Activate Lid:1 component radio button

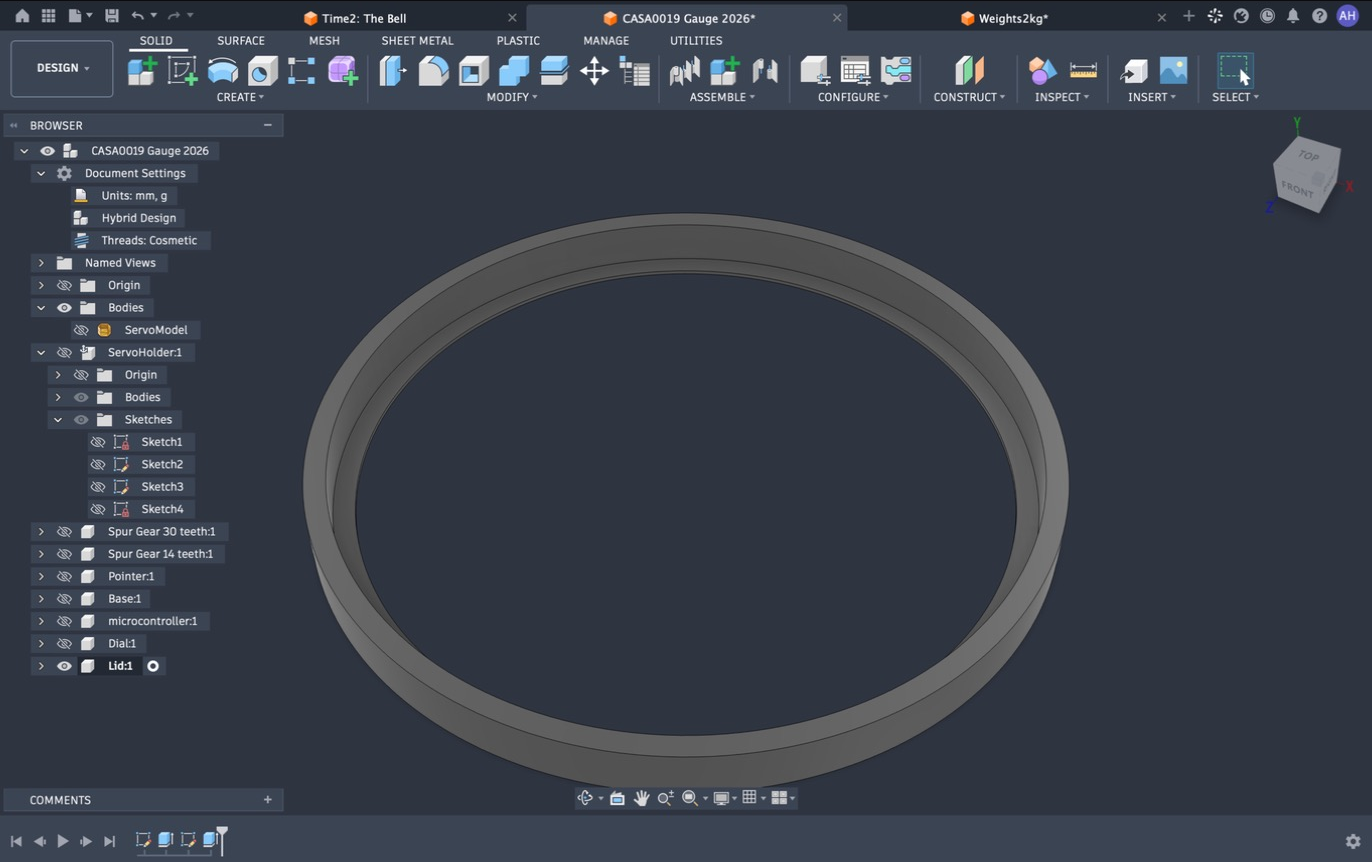(x=153, y=666)
